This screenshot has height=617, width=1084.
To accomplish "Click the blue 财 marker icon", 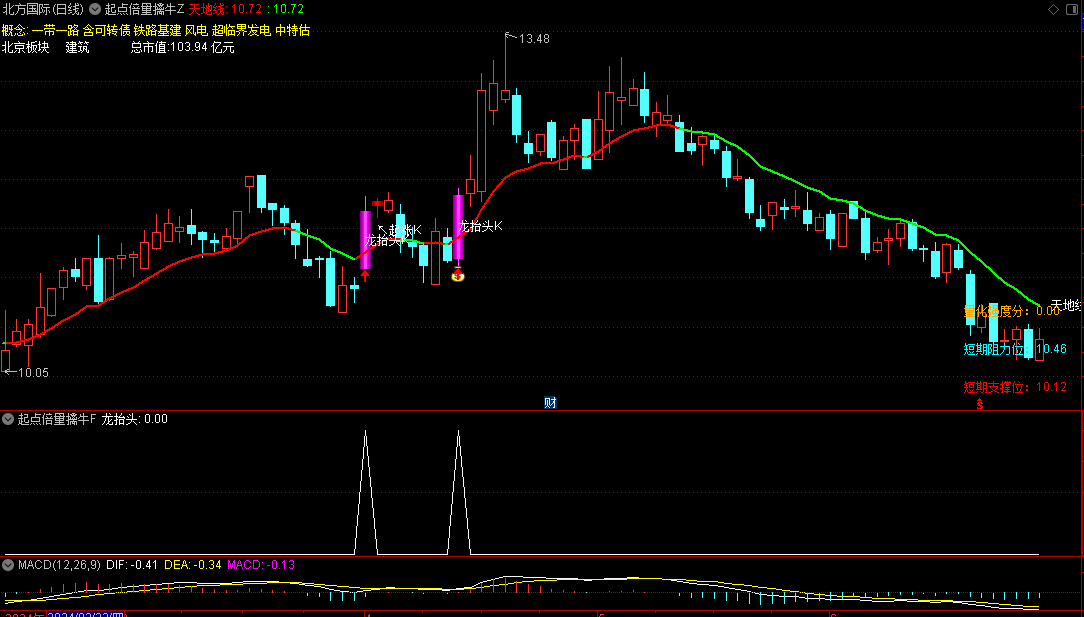I will click(550, 403).
